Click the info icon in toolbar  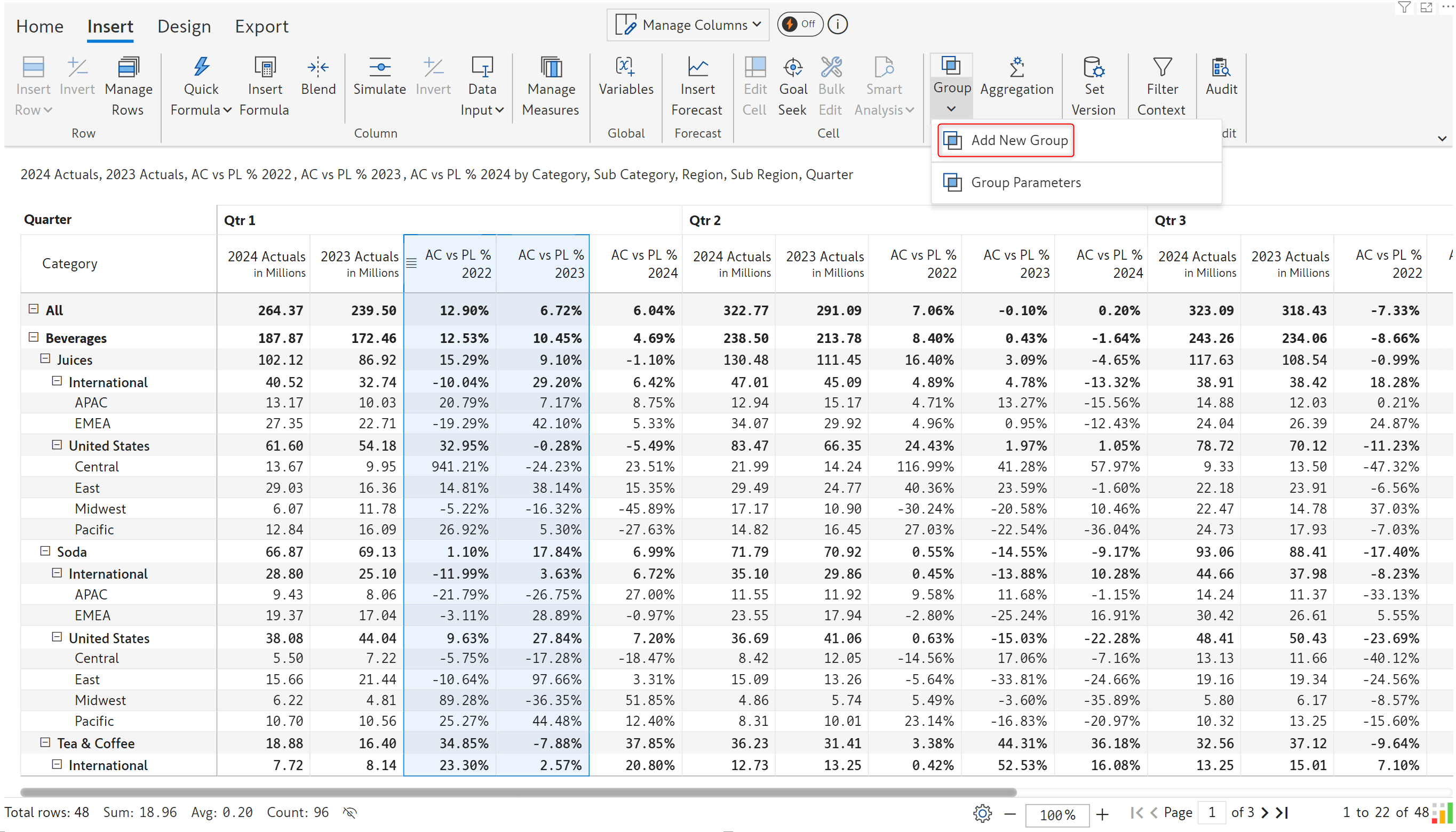coord(839,24)
